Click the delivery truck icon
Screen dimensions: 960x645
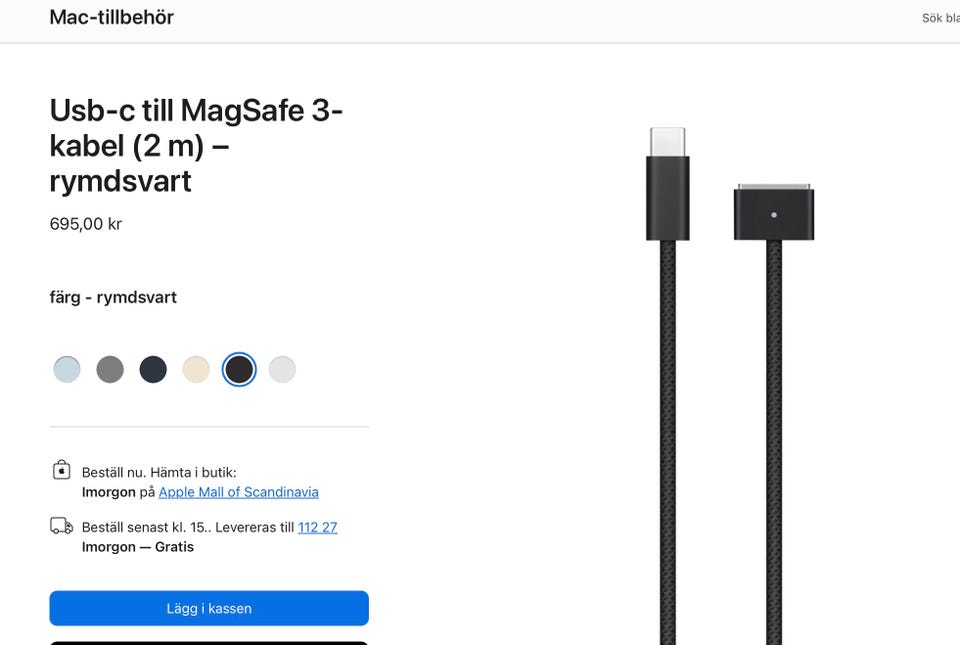click(x=61, y=526)
